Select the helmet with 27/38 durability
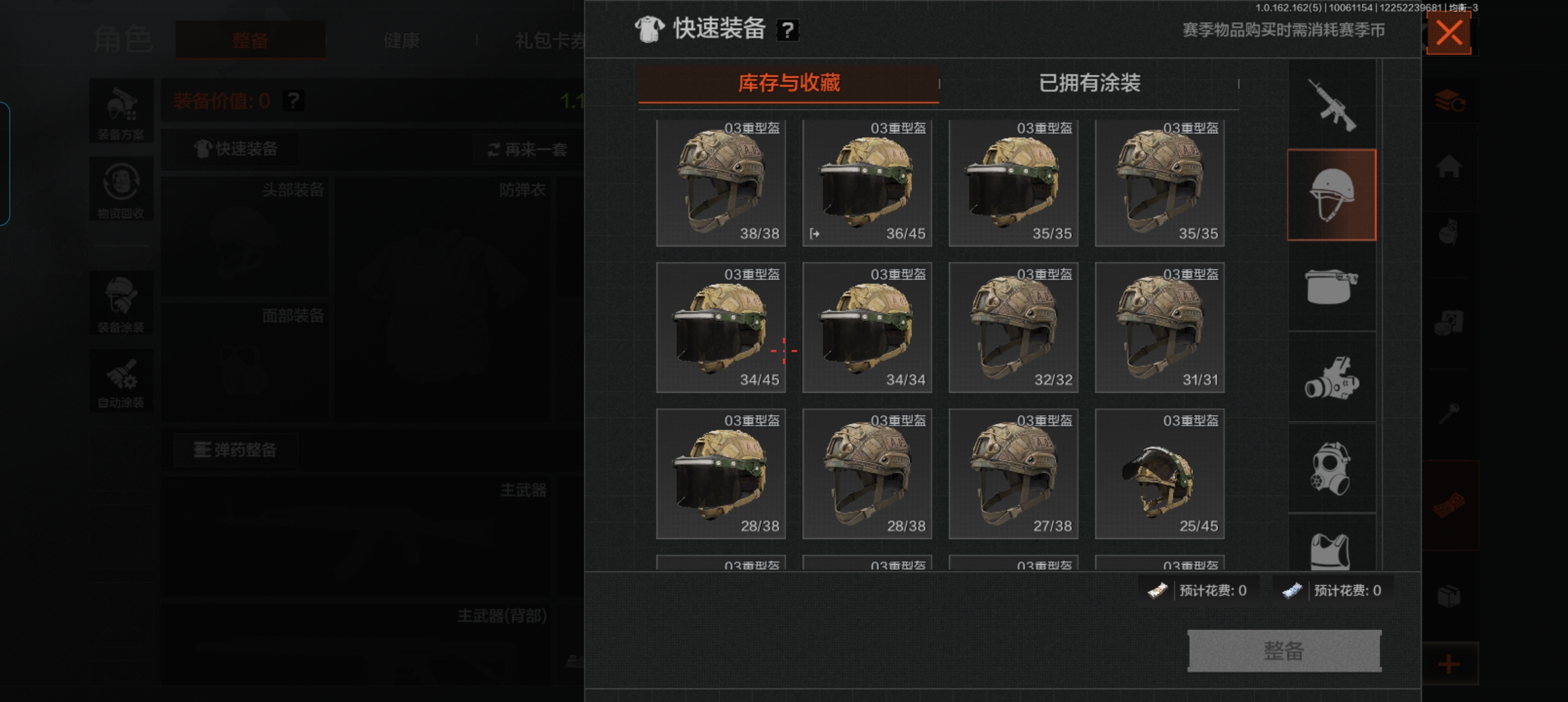The height and width of the screenshot is (702, 1568). [x=1013, y=474]
